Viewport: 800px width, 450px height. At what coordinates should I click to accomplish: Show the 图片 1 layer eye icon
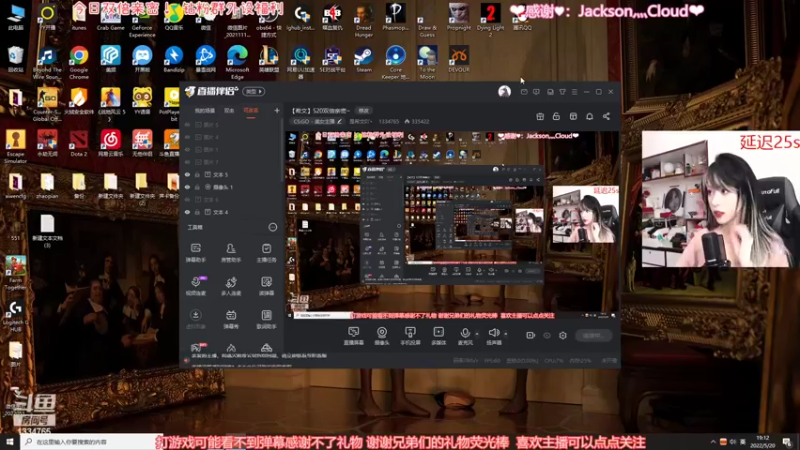187,149
